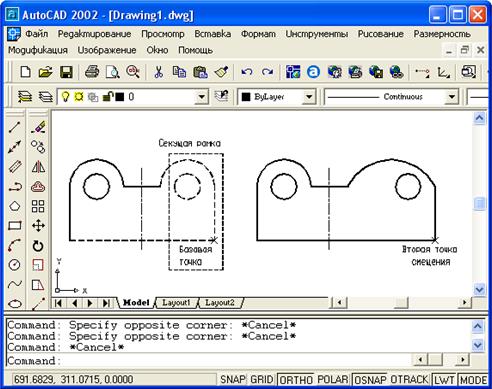Screen dimensions: 492x389
Task: Open a file with the Open folder icon
Action: 46,72
